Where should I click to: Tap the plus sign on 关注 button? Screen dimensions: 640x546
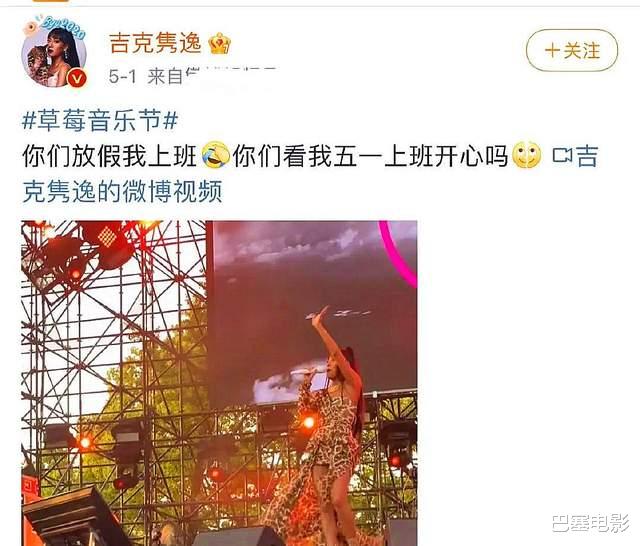tap(552, 51)
